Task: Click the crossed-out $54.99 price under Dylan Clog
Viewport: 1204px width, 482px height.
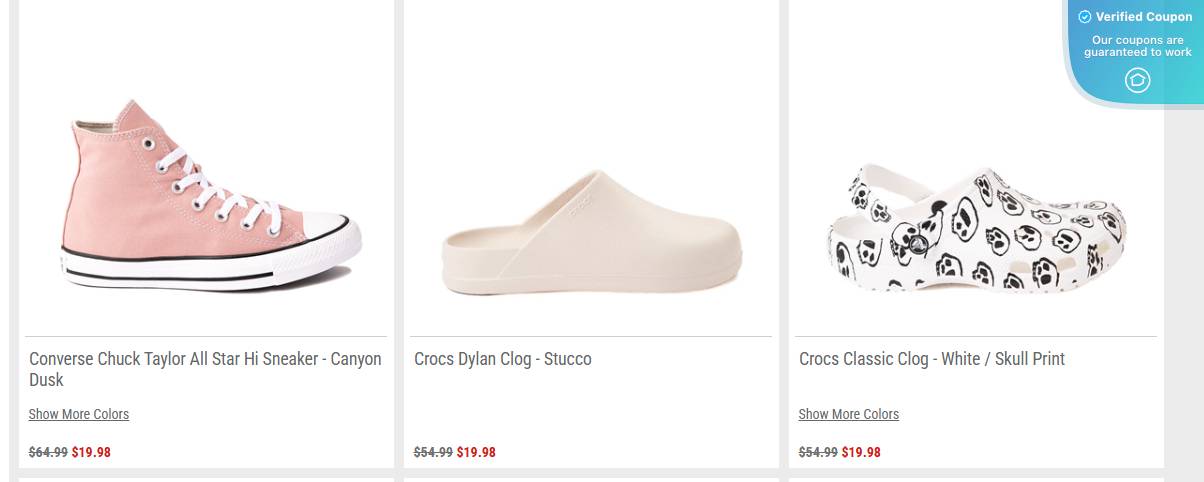Action: [433, 452]
